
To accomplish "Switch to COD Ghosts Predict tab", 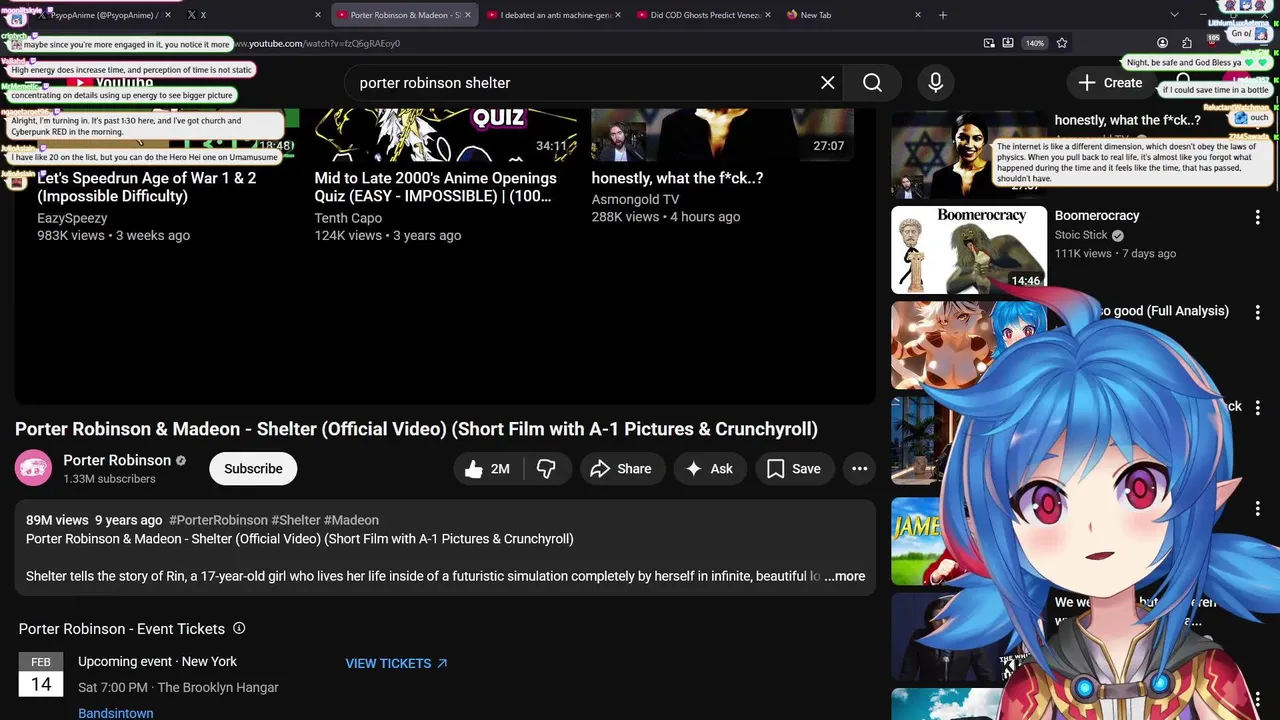I will click(703, 15).
